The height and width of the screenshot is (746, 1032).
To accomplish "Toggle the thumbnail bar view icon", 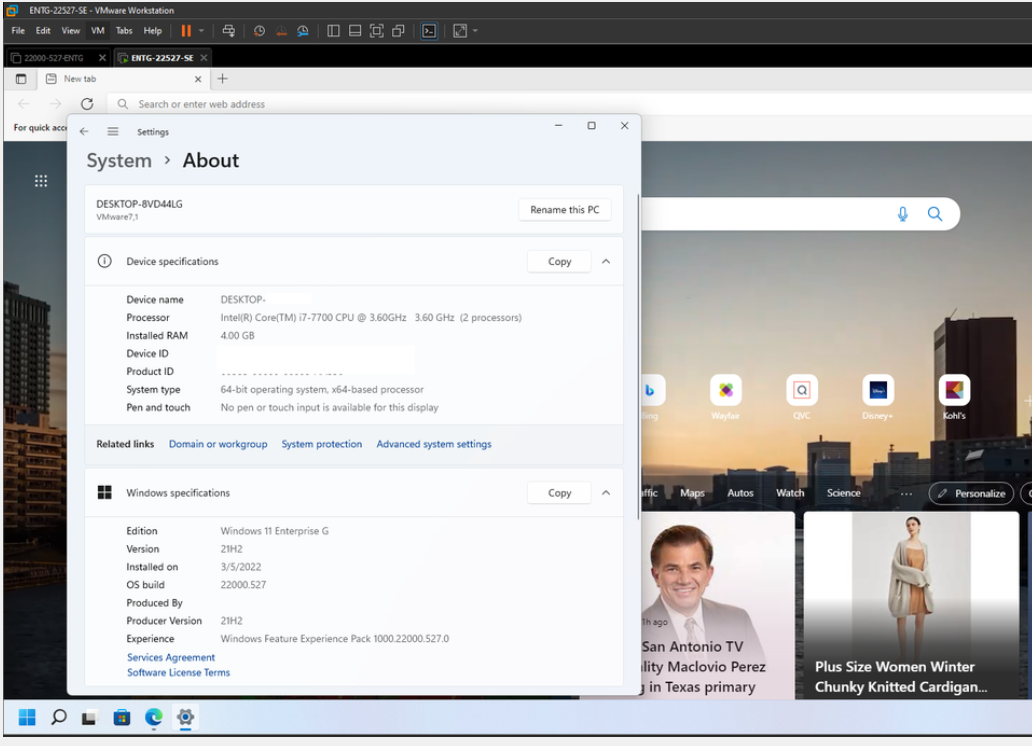I will (x=355, y=31).
